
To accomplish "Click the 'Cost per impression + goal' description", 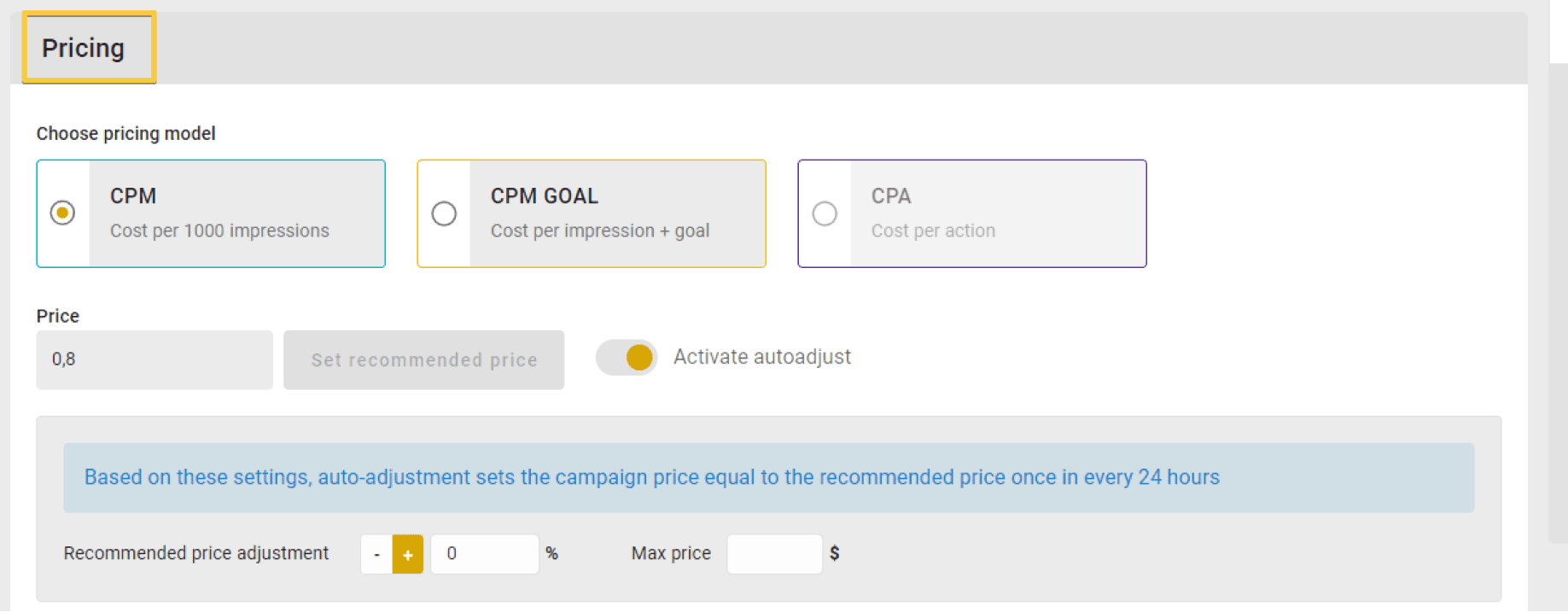I will click(599, 231).
